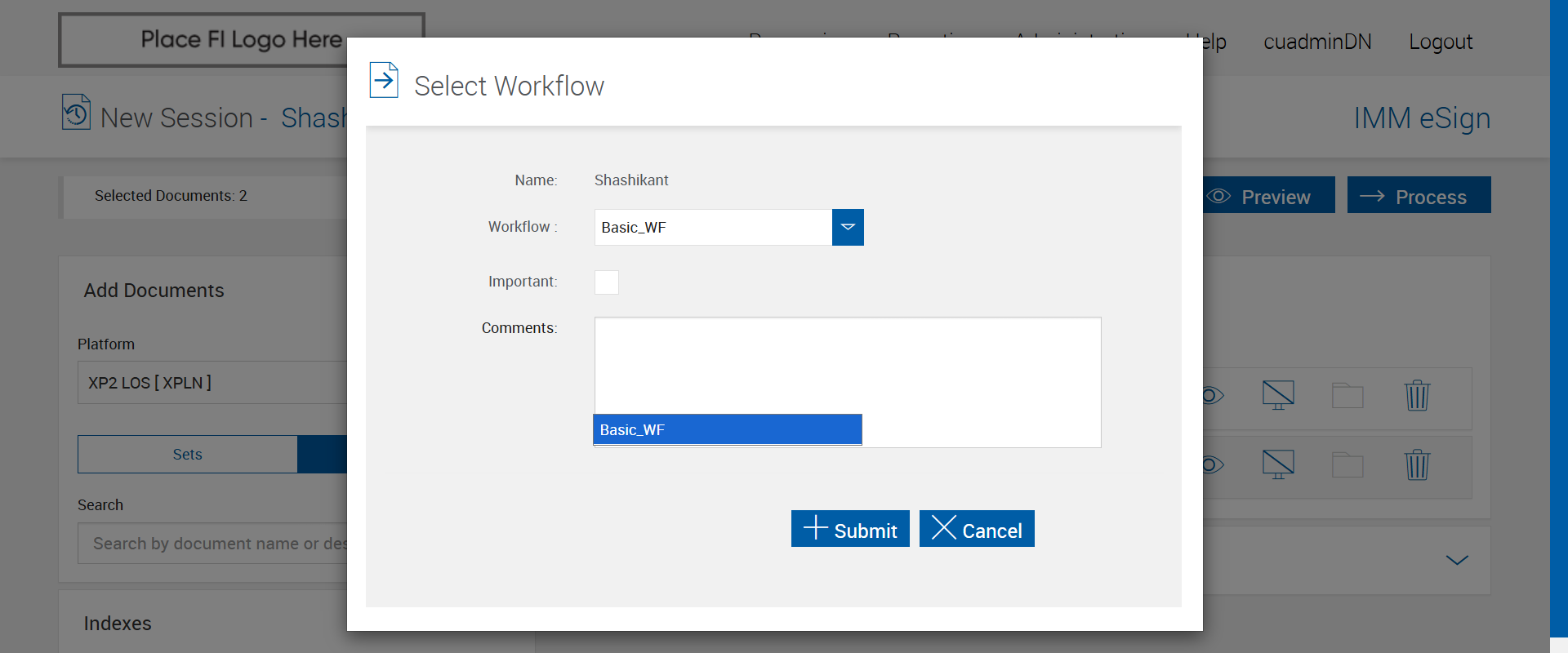
Task: Click the trash icon in the second document row
Action: pos(1417,465)
